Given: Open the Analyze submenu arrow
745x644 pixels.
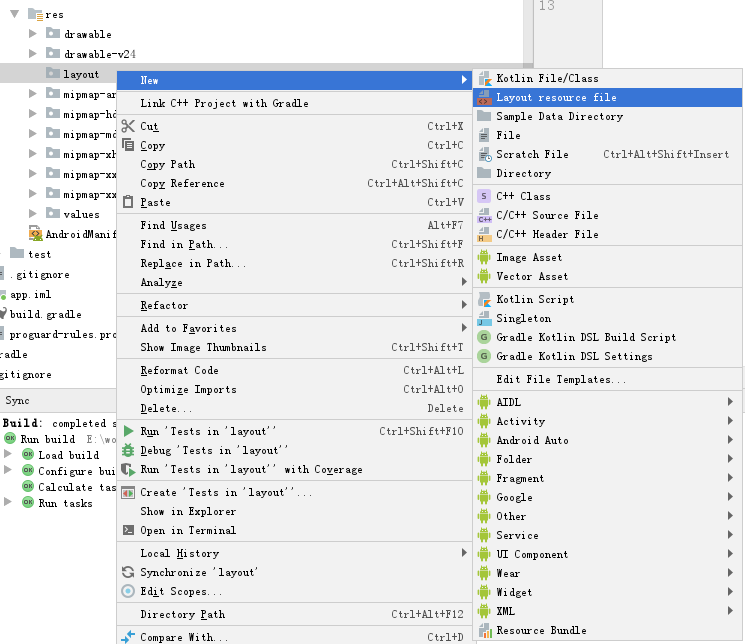Looking at the screenshot, I should tap(464, 282).
